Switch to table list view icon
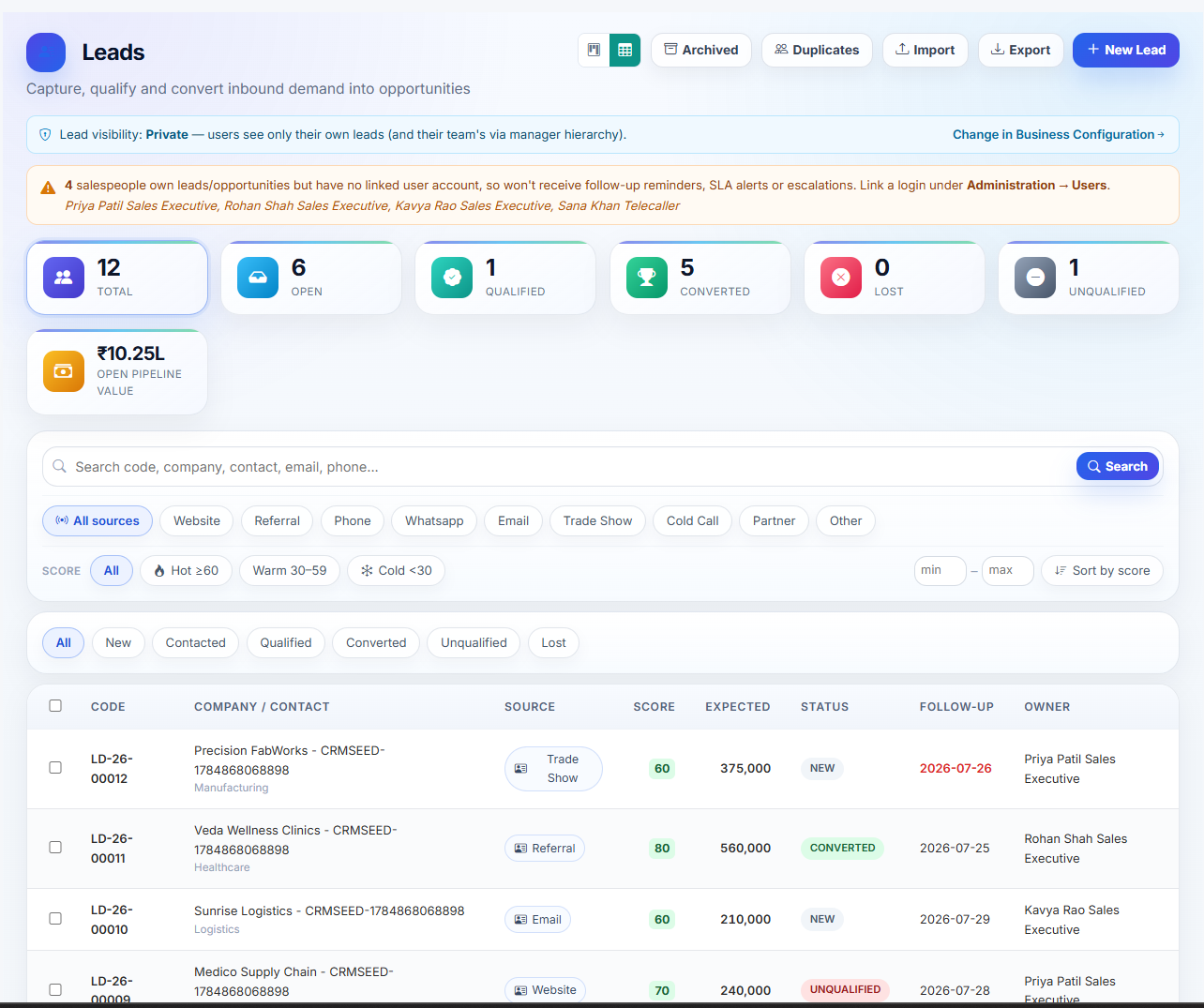Image resolution: width=1204 pixels, height=1008 pixels. (x=625, y=50)
